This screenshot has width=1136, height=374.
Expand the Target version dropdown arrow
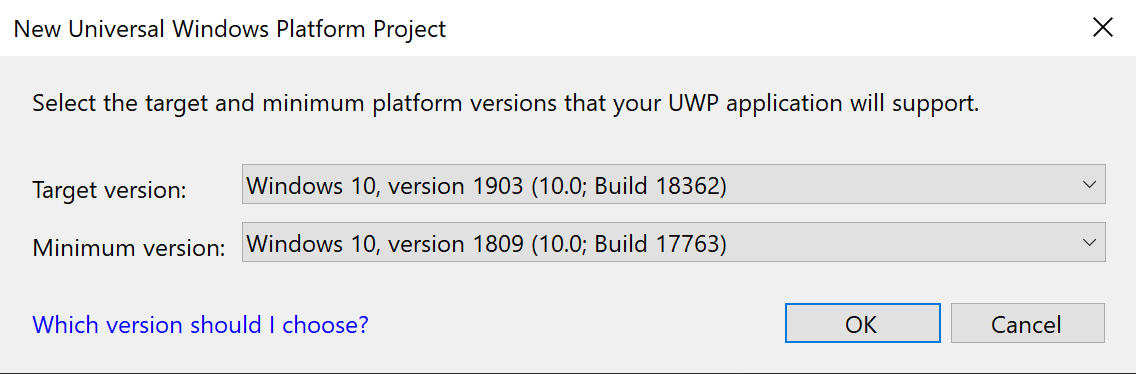1088,184
